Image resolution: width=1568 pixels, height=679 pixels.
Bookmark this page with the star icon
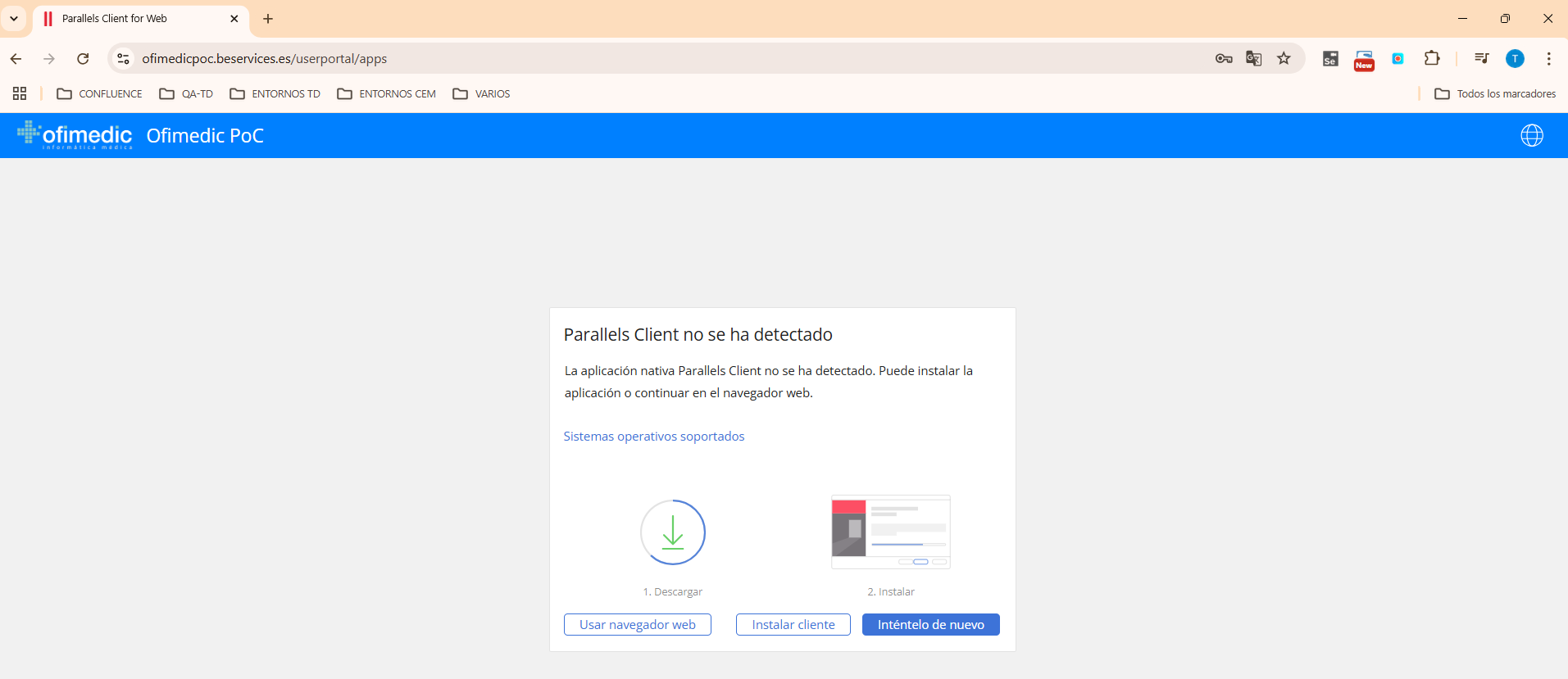pyautogui.click(x=1284, y=58)
